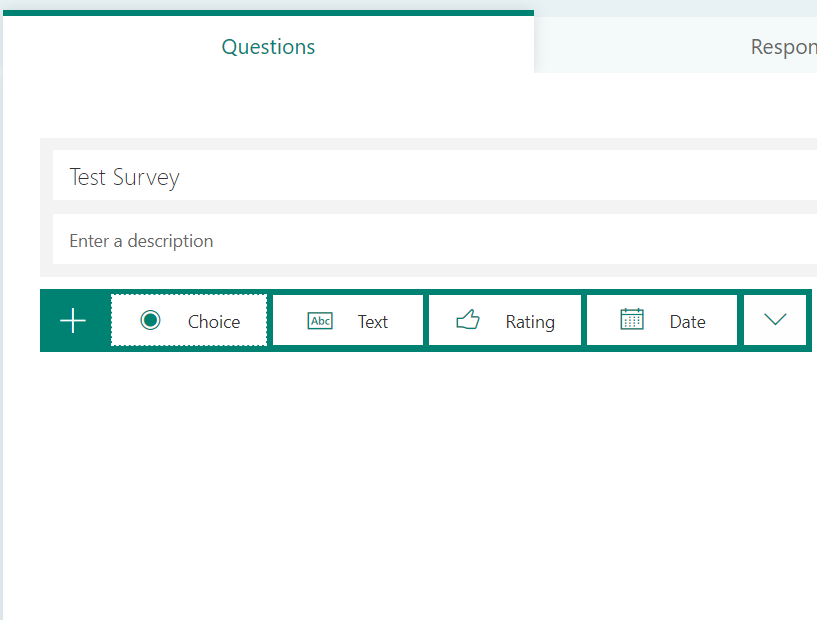Click the radio-dot icon on the Choice button
This screenshot has width=817, height=620.
pos(150,321)
